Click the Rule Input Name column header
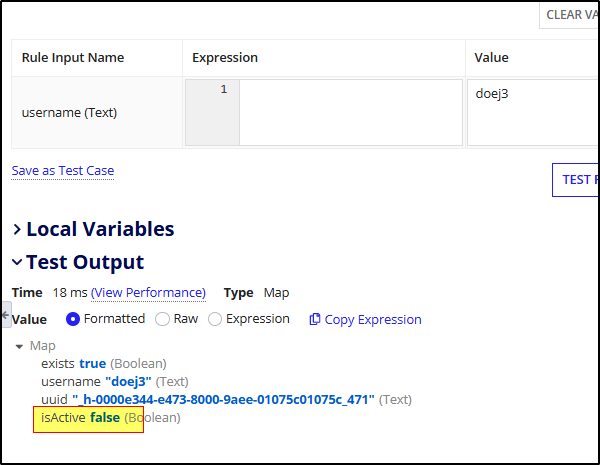Viewport: 600px width, 465px height. click(x=73, y=58)
